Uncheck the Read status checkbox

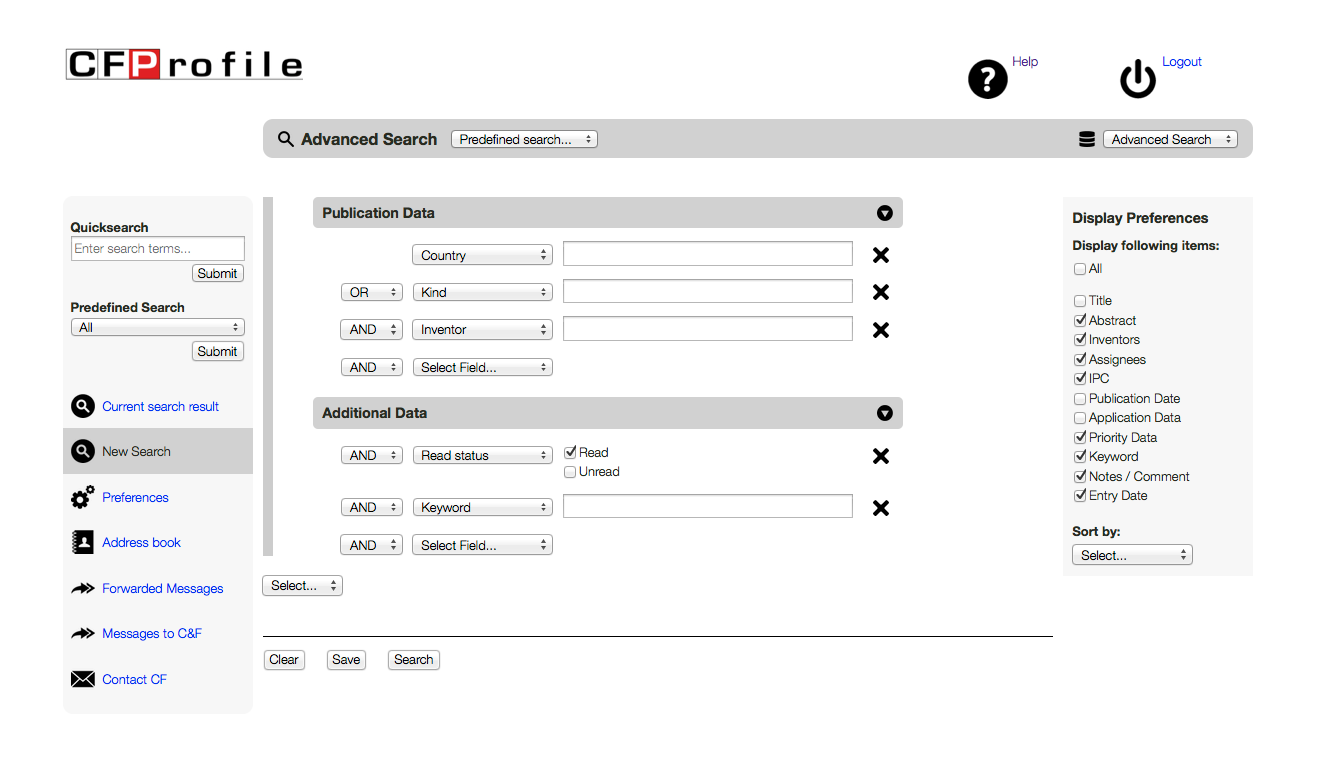point(570,452)
